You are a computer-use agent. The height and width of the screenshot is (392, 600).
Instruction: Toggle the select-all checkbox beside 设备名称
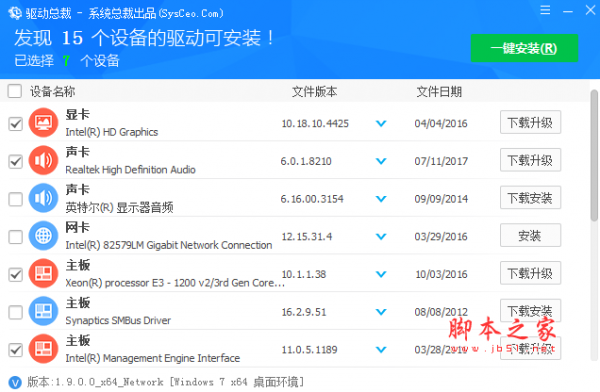15,91
